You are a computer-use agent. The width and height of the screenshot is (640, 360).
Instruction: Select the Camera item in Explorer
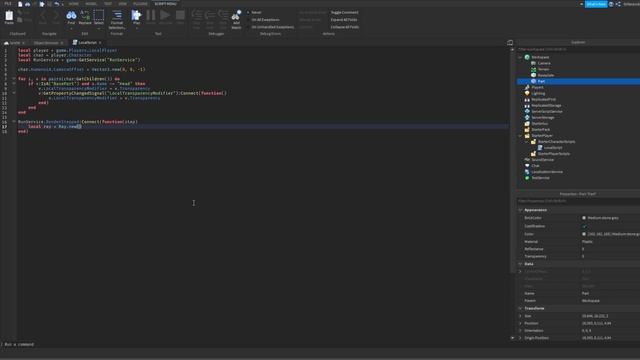(544, 63)
